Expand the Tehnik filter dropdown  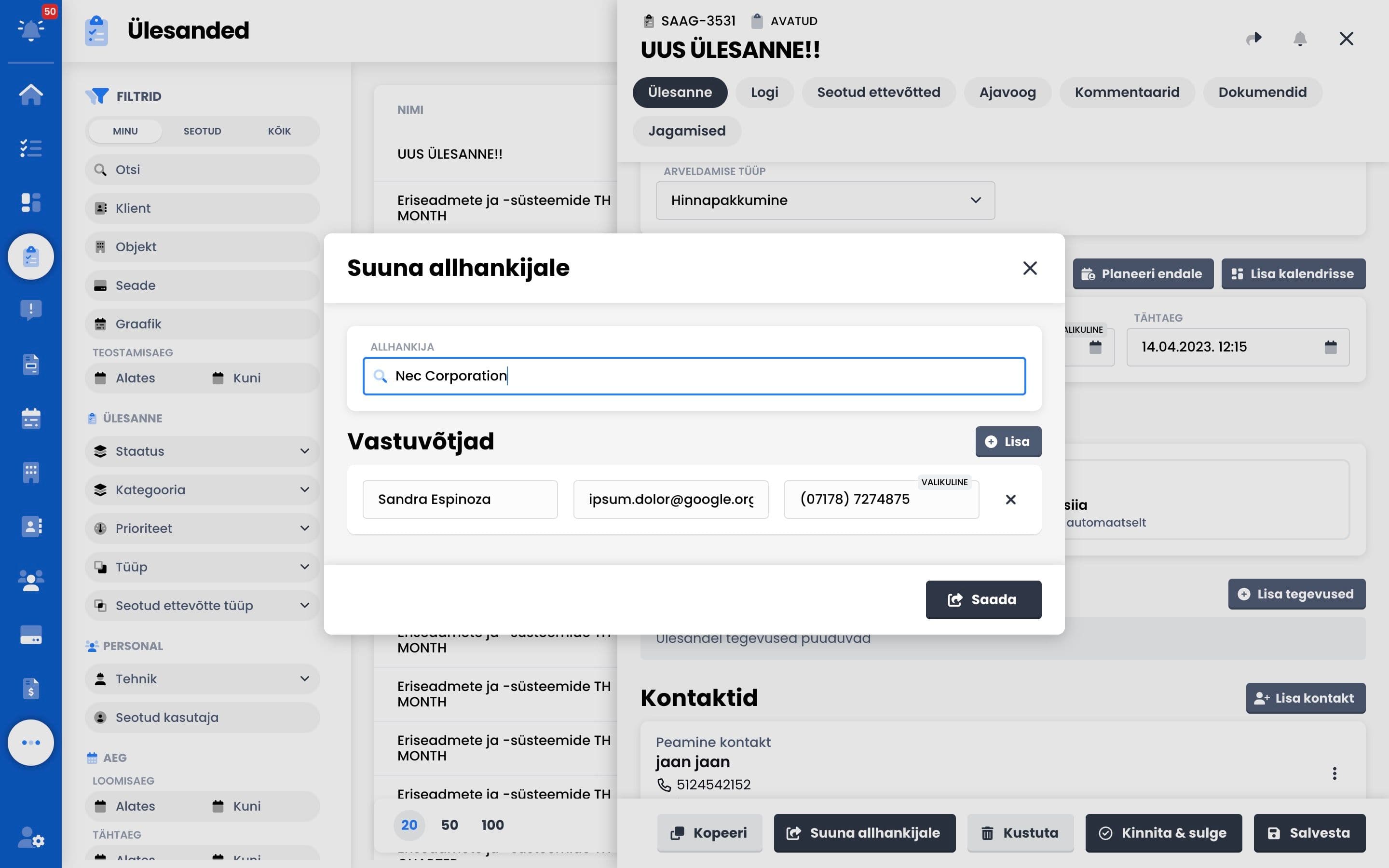click(202, 679)
